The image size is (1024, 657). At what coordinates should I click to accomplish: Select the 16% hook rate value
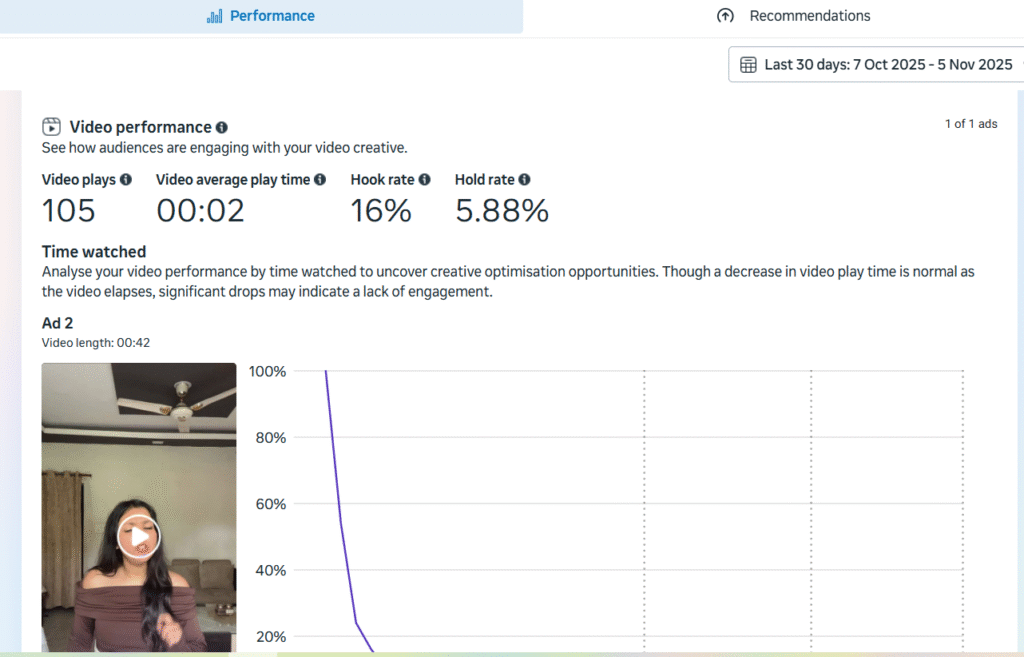point(381,211)
